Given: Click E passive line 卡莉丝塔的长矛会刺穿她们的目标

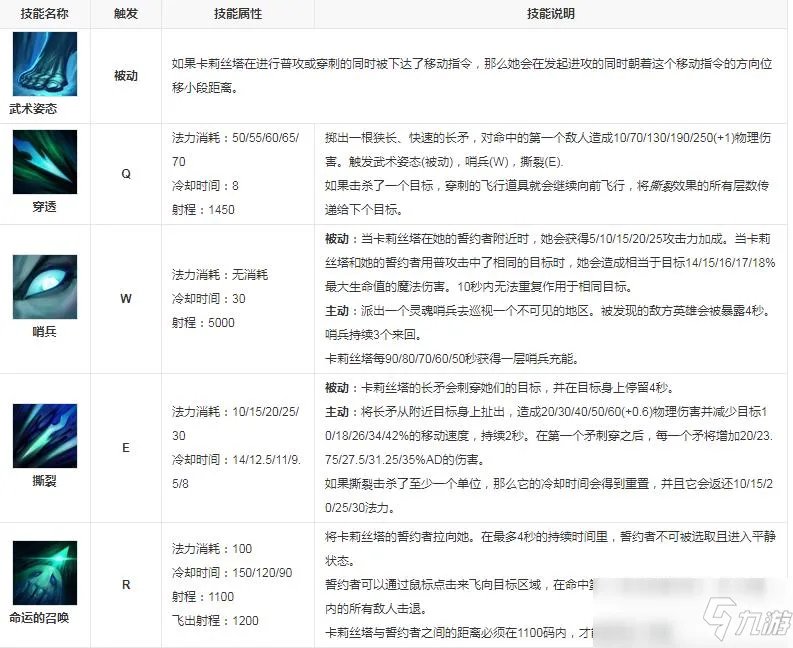Looking at the screenshot, I should pos(500,387).
